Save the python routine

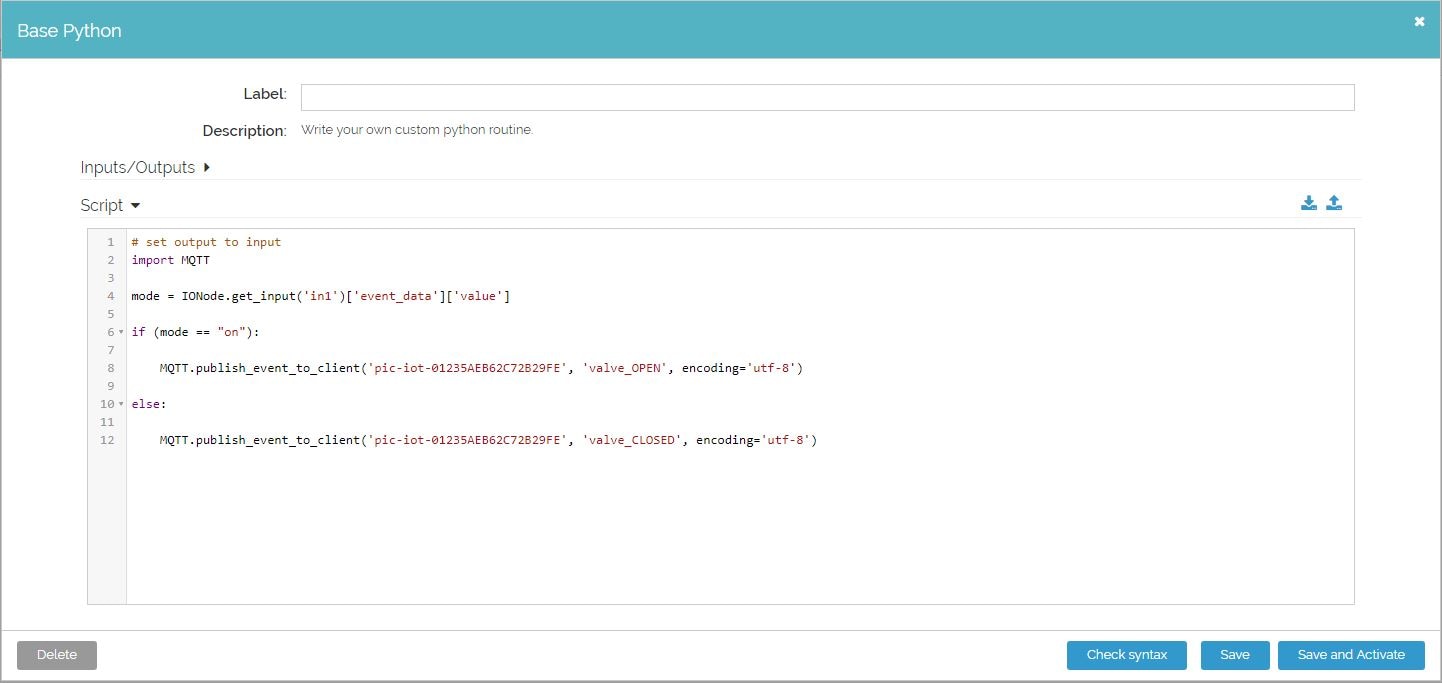coord(1234,655)
